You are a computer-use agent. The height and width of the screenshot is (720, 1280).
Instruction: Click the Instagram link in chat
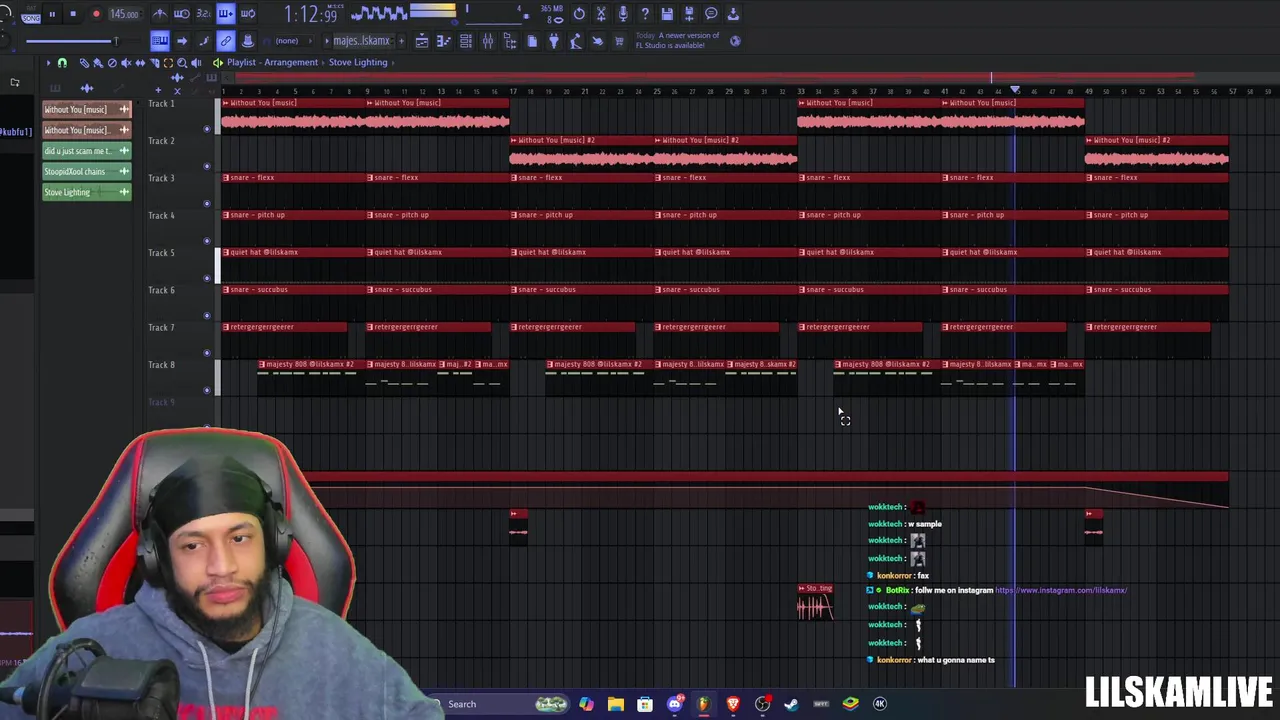click(1061, 590)
